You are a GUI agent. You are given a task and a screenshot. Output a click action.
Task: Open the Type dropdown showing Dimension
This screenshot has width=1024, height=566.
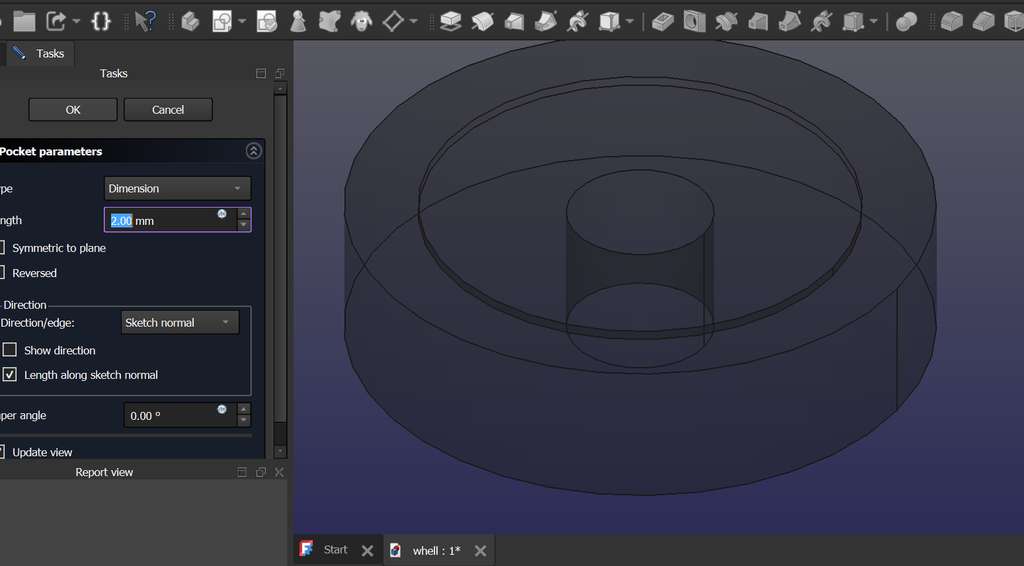coord(177,189)
